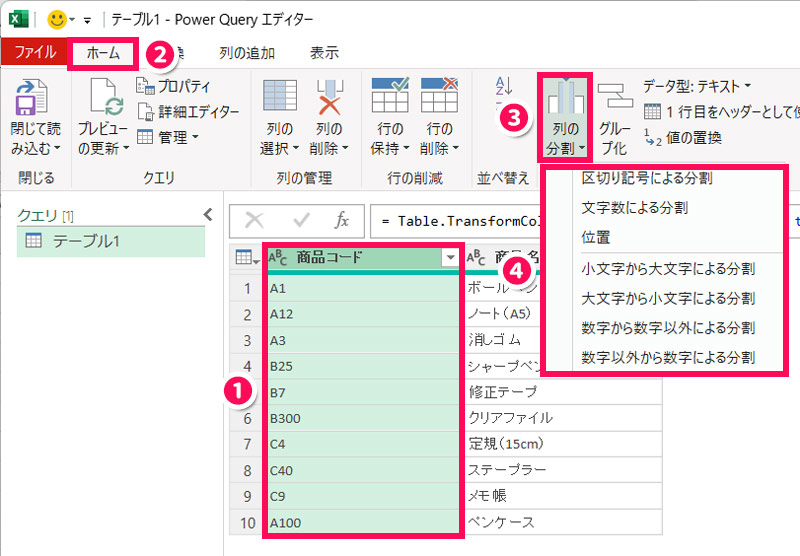Viewport: 800px width, 556px height.
Task: Choose 大文字から小文字による分割
Action: tap(668, 298)
